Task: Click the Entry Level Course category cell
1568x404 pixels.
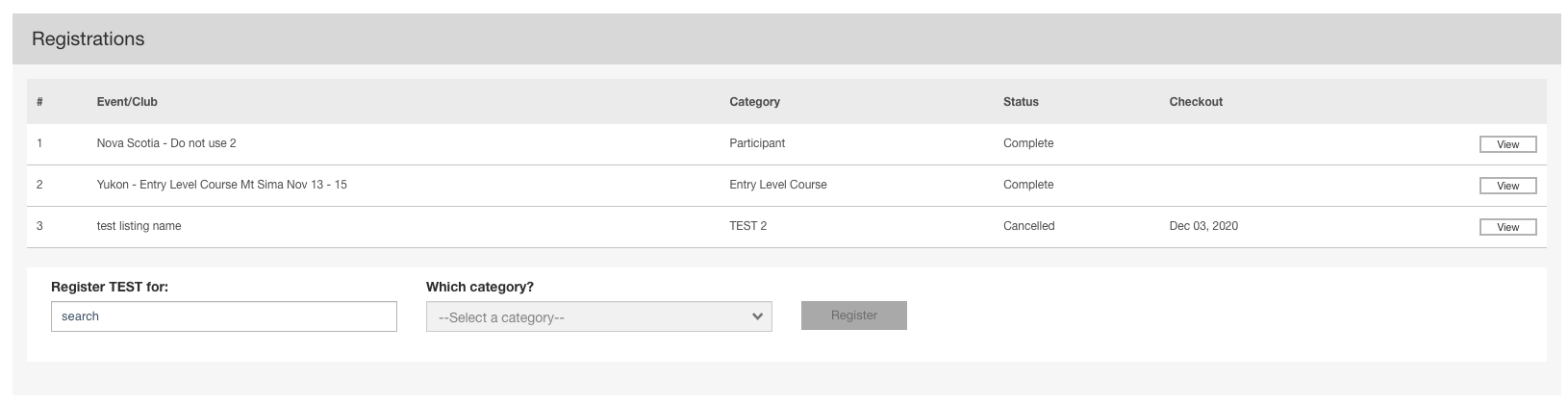Action: click(777, 185)
